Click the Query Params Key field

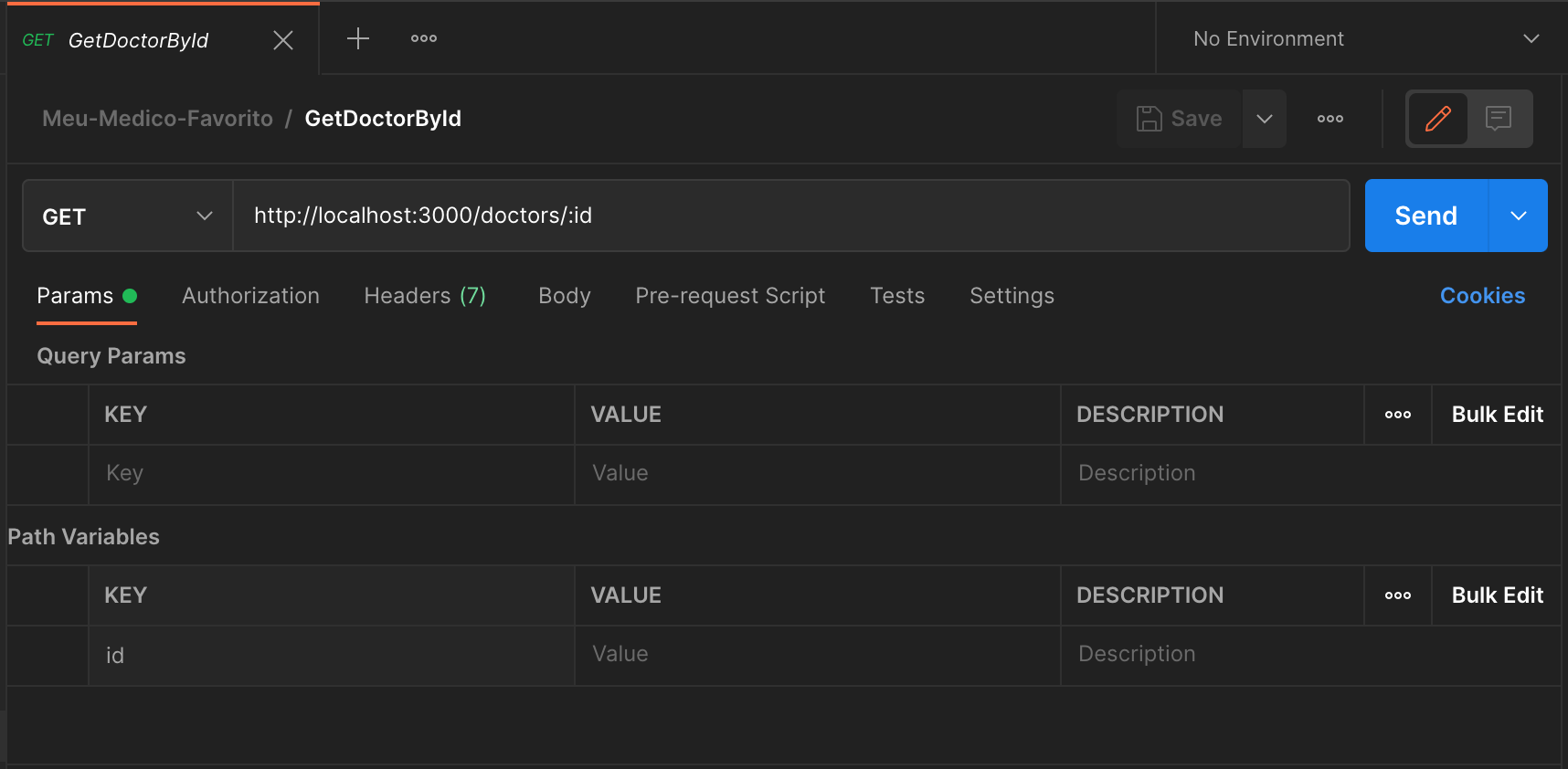point(332,473)
